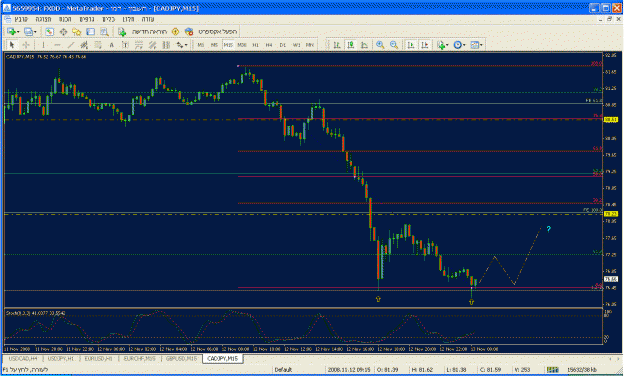Image resolution: width=625 pixels, height=376 pixels.
Task: Select the Text Label 'T' tool
Action: click(x=125, y=45)
